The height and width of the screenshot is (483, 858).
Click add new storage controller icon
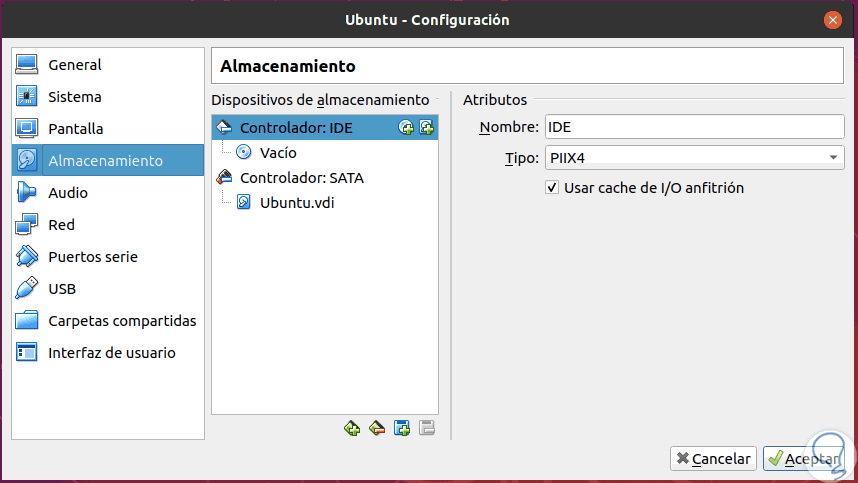click(352, 428)
